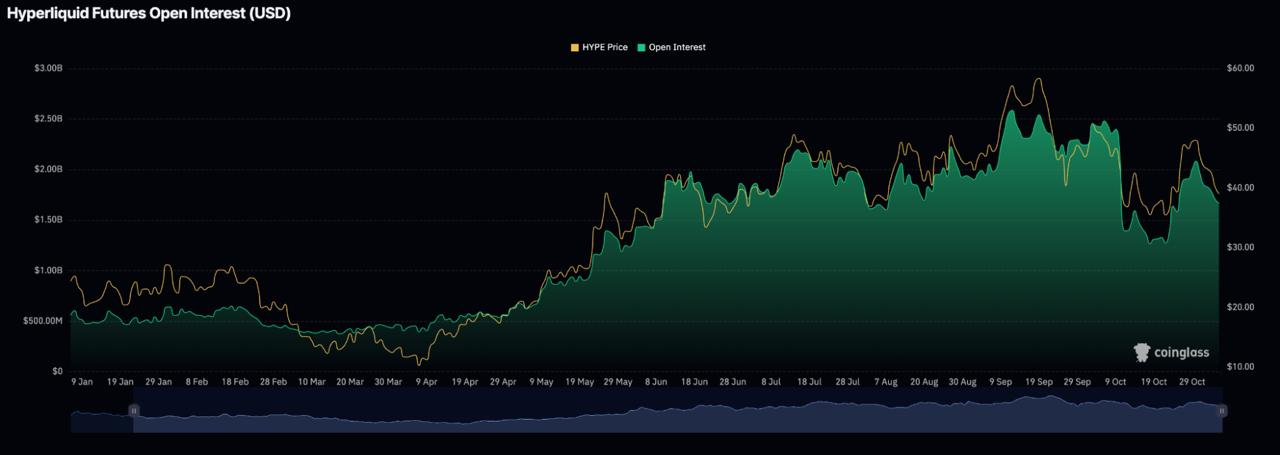1280x455 pixels.
Task: Toggle the Open Interest series label
Action: pyautogui.click(x=677, y=47)
